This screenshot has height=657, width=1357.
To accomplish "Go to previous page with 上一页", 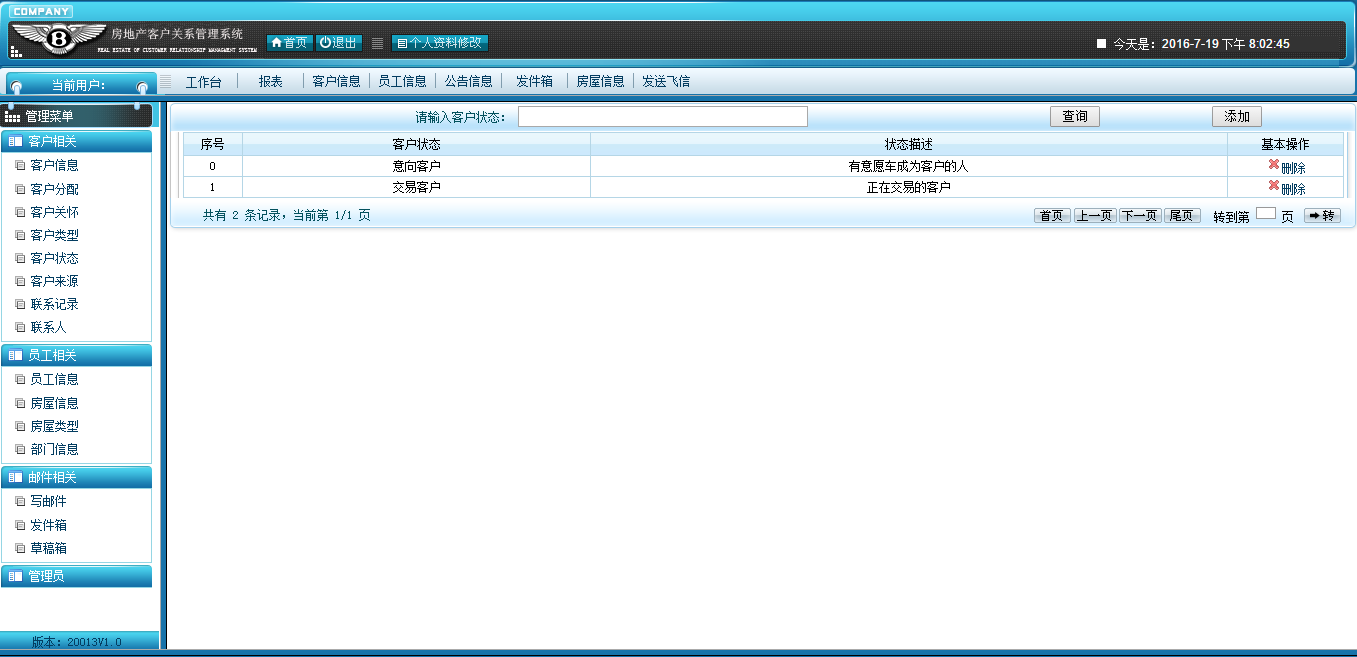I will pyautogui.click(x=1095, y=215).
